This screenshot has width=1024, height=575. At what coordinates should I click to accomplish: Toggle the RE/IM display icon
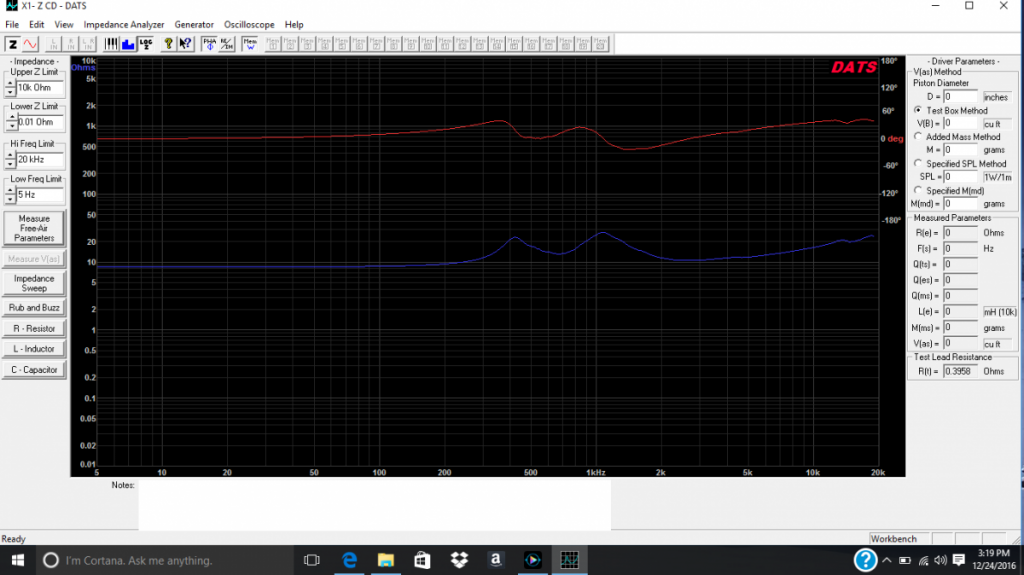click(x=227, y=44)
